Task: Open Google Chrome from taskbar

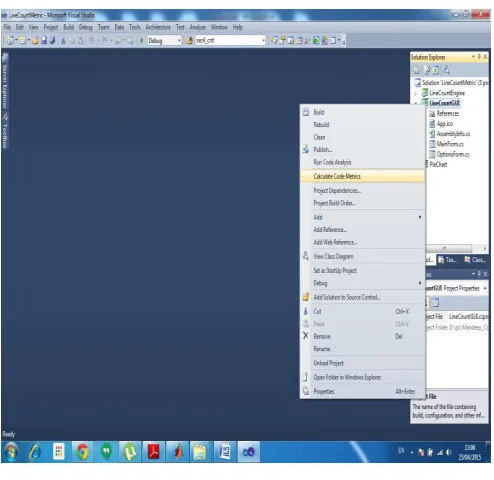Action: pos(83,452)
